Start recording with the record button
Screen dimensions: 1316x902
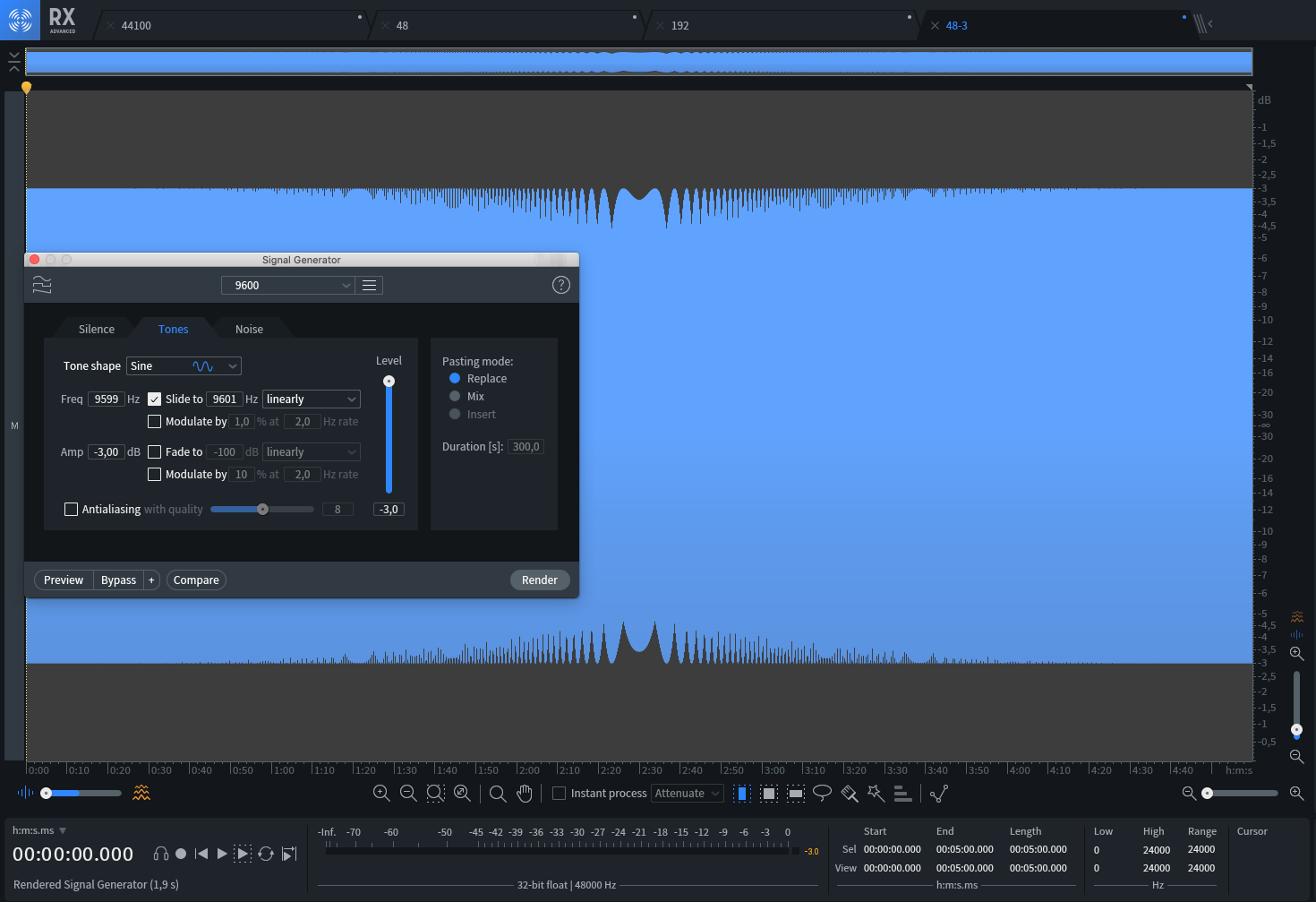click(x=181, y=854)
